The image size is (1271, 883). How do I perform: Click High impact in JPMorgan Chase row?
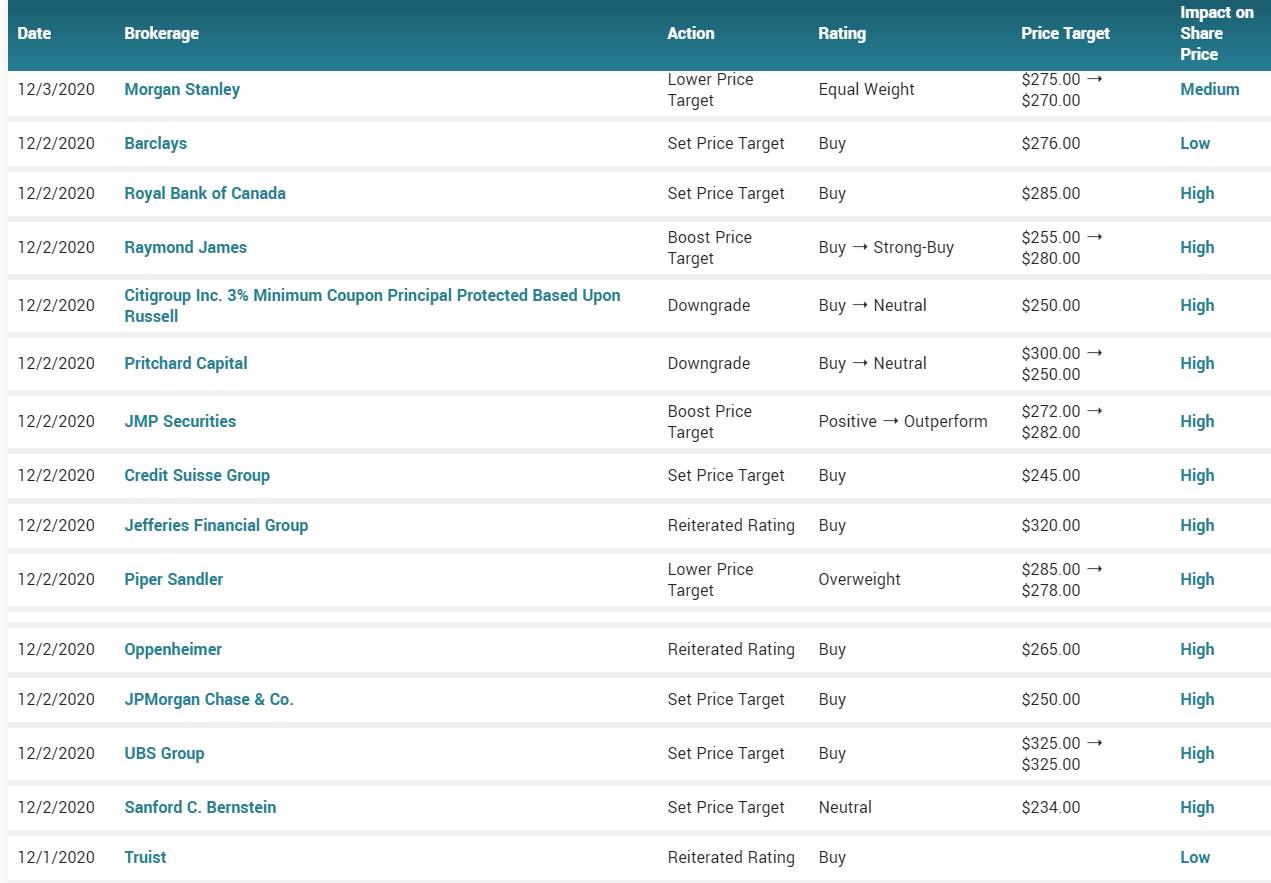pyautogui.click(x=1197, y=699)
